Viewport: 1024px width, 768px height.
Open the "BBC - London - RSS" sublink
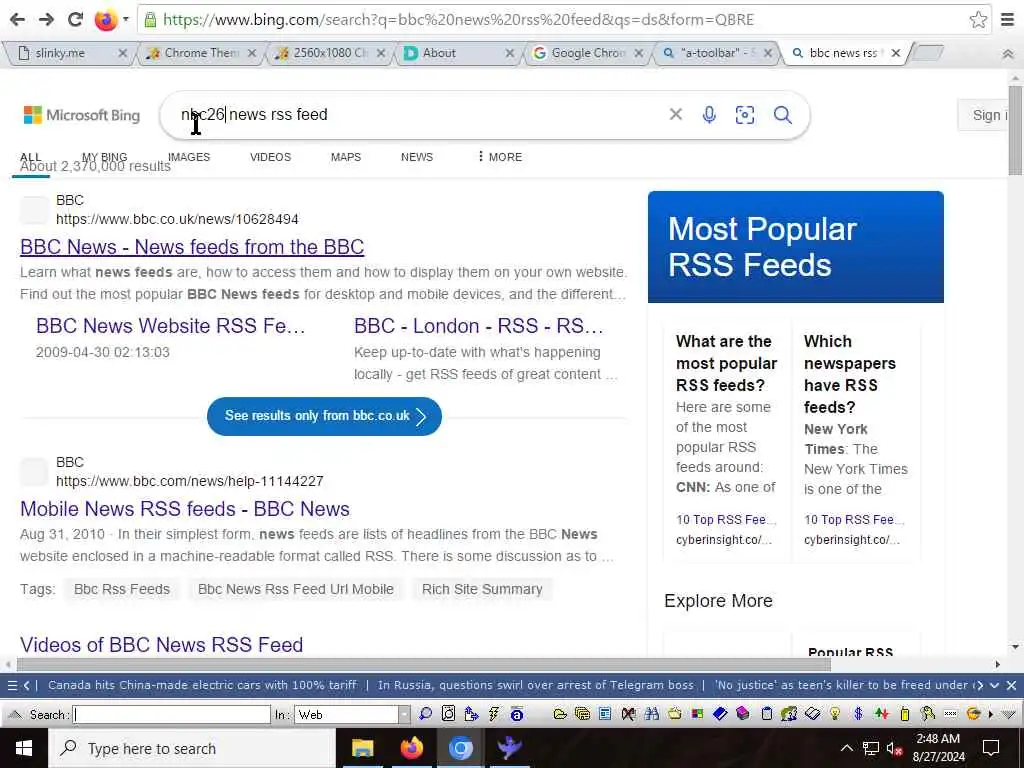478,325
